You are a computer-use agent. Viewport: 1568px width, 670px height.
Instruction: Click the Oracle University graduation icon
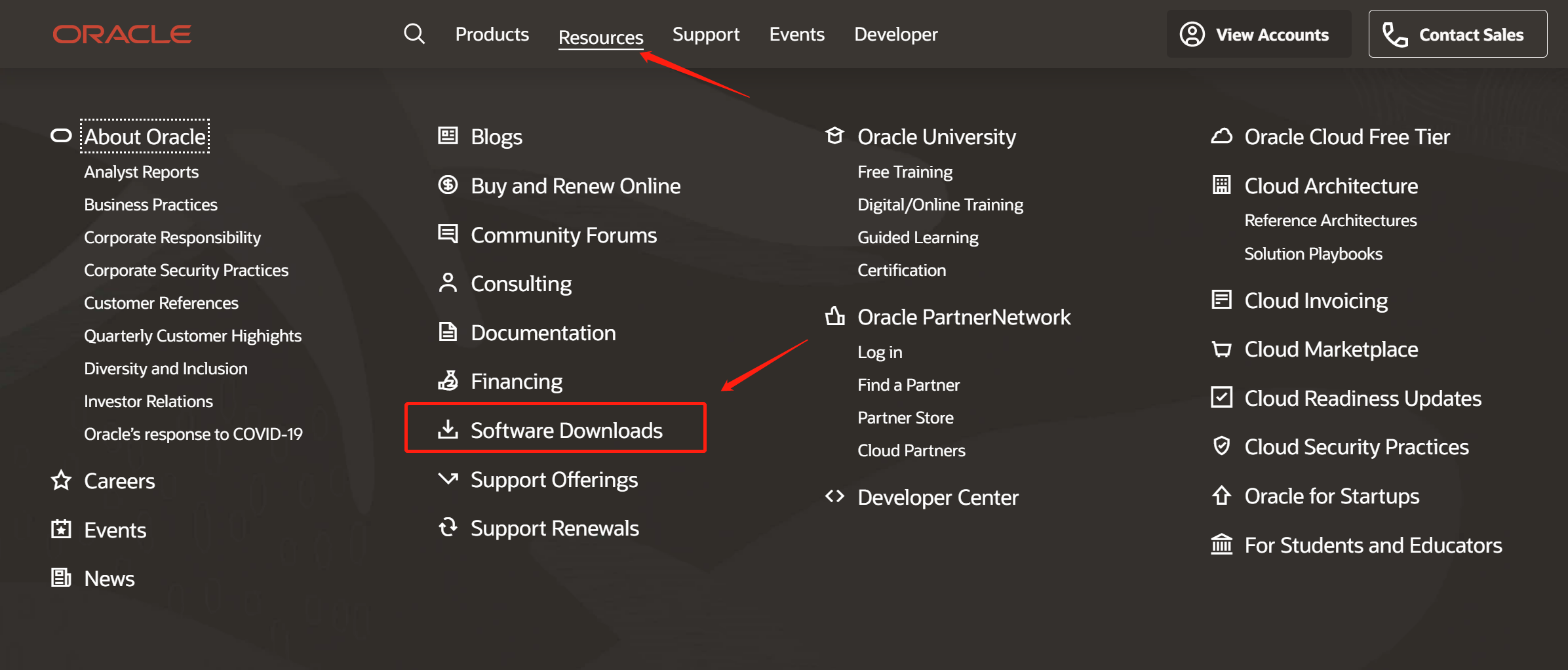834,136
